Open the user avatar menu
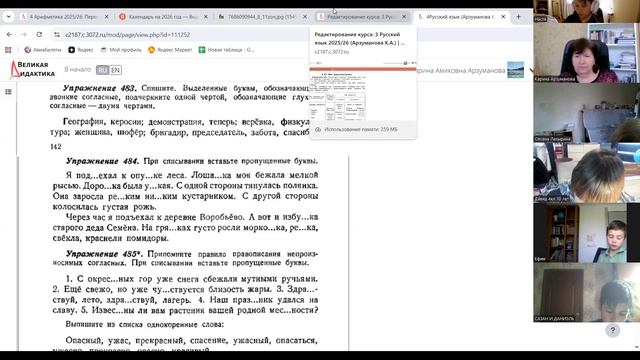The image size is (640, 360). pyautogui.click(x=516, y=70)
